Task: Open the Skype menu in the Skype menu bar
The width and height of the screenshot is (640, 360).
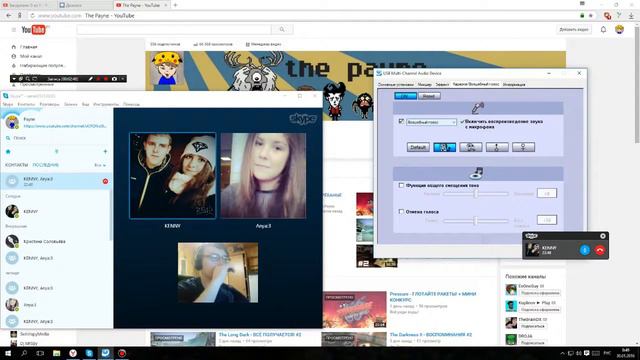Action: [x=8, y=104]
